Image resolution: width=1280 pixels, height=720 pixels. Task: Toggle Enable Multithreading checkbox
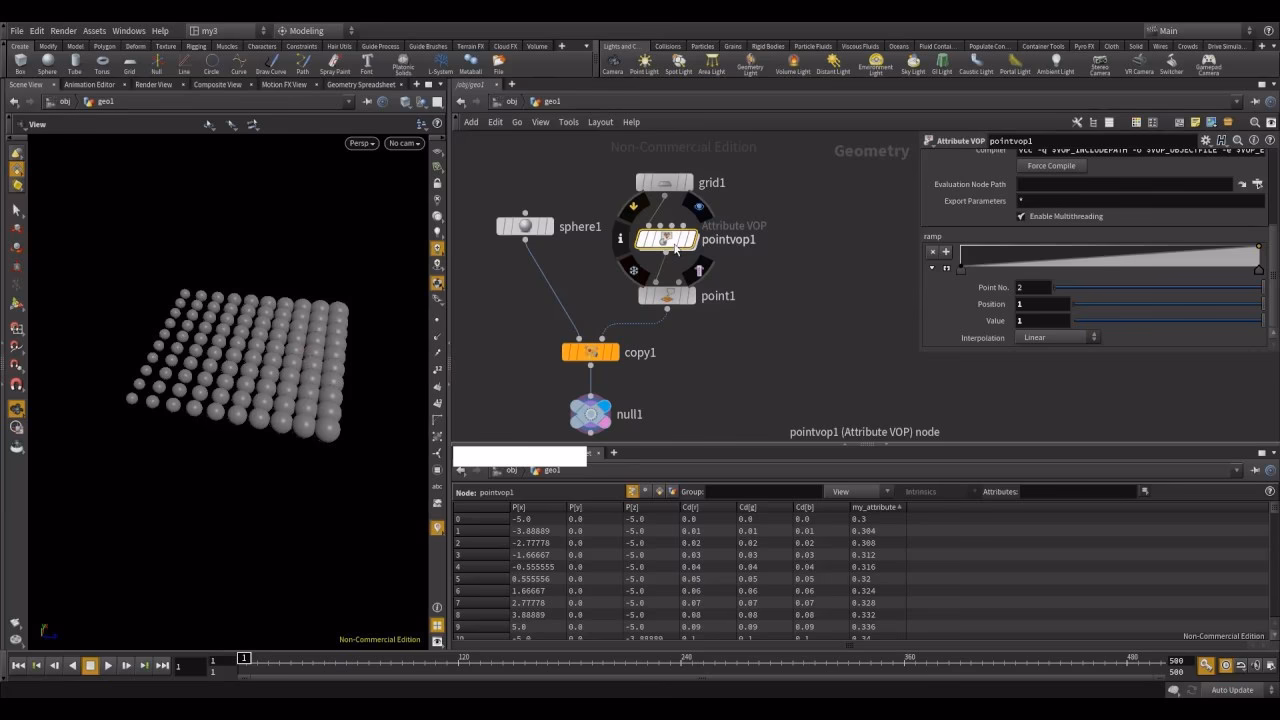[1021, 216]
